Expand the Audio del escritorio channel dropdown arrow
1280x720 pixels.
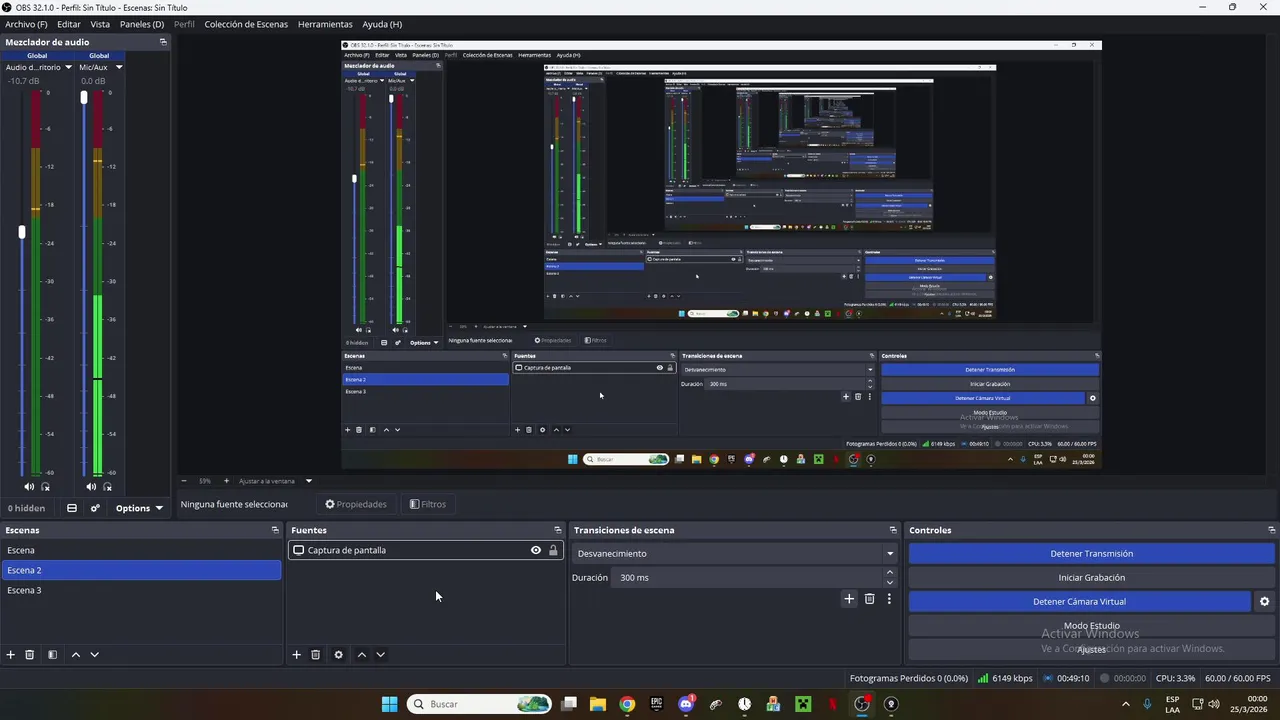(x=69, y=67)
